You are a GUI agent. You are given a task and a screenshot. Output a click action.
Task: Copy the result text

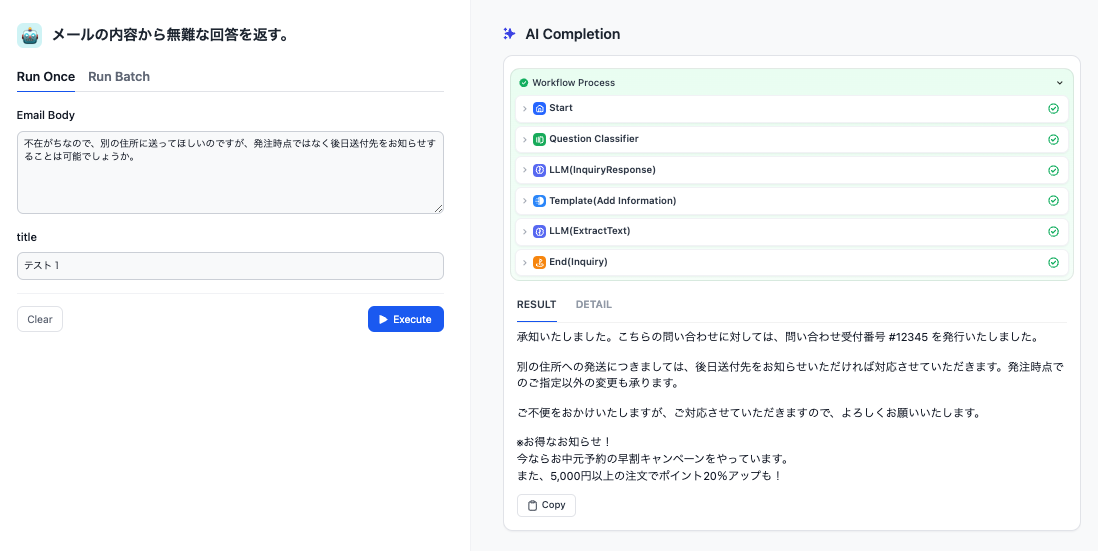(546, 505)
